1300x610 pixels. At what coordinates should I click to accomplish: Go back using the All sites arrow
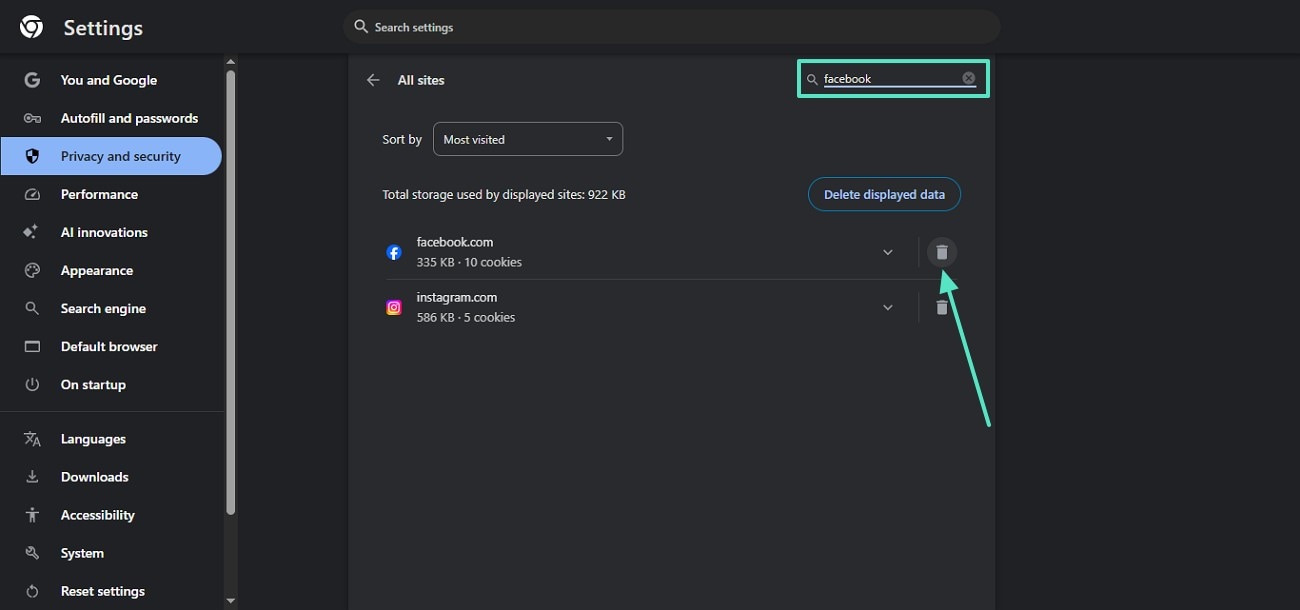[373, 80]
